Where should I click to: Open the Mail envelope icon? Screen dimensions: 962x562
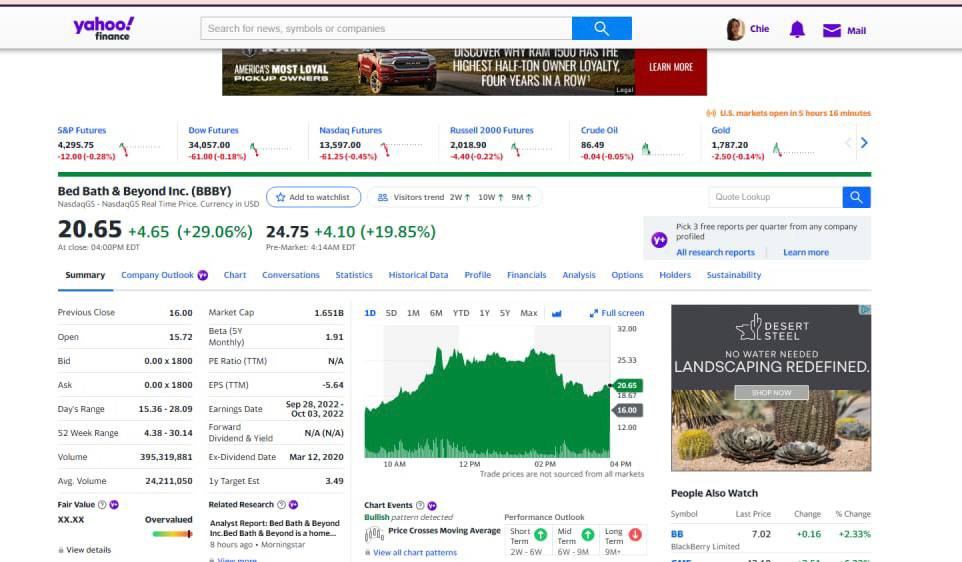[831, 30]
